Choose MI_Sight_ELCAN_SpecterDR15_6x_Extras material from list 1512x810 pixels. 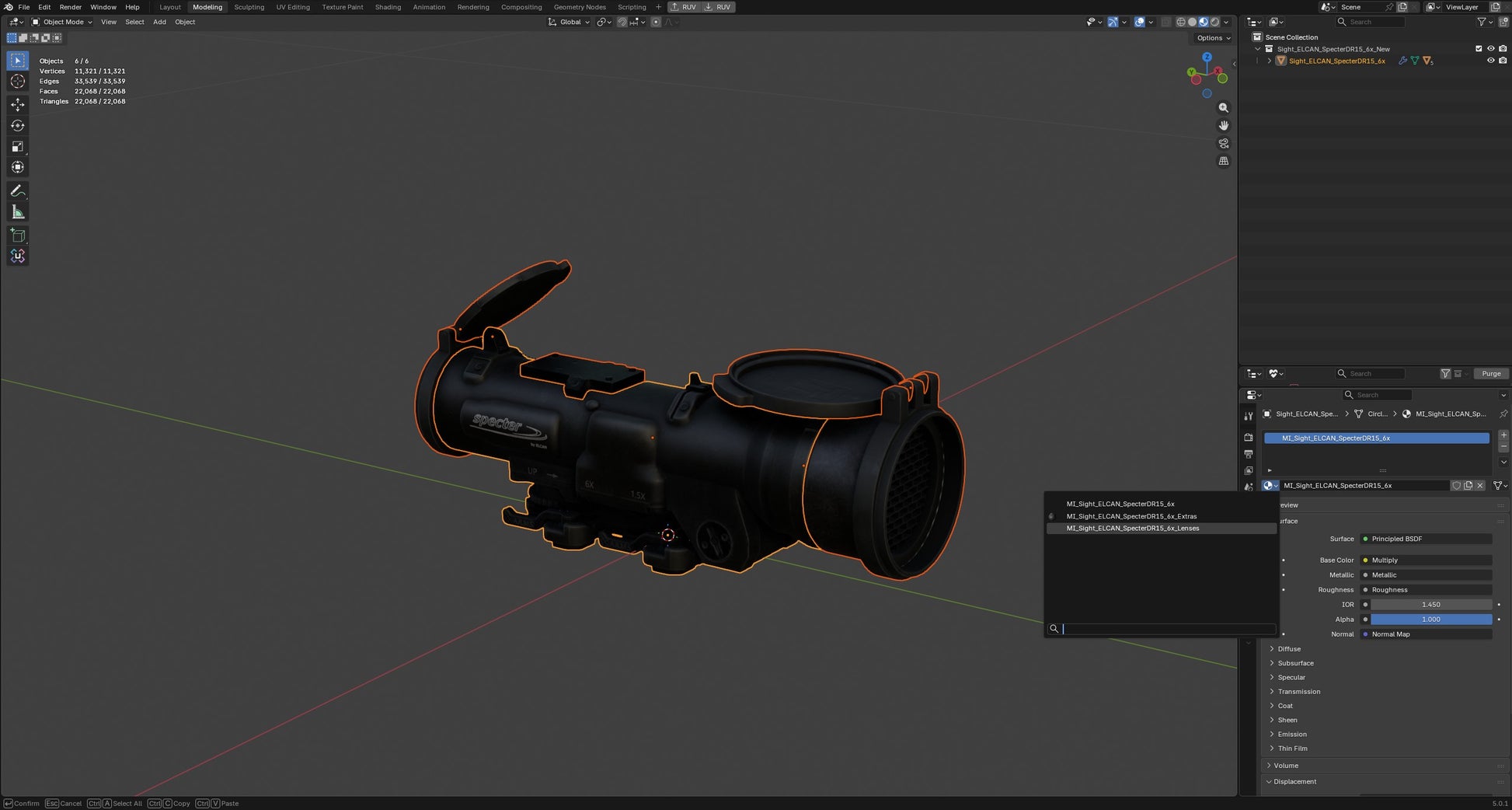(x=1131, y=516)
